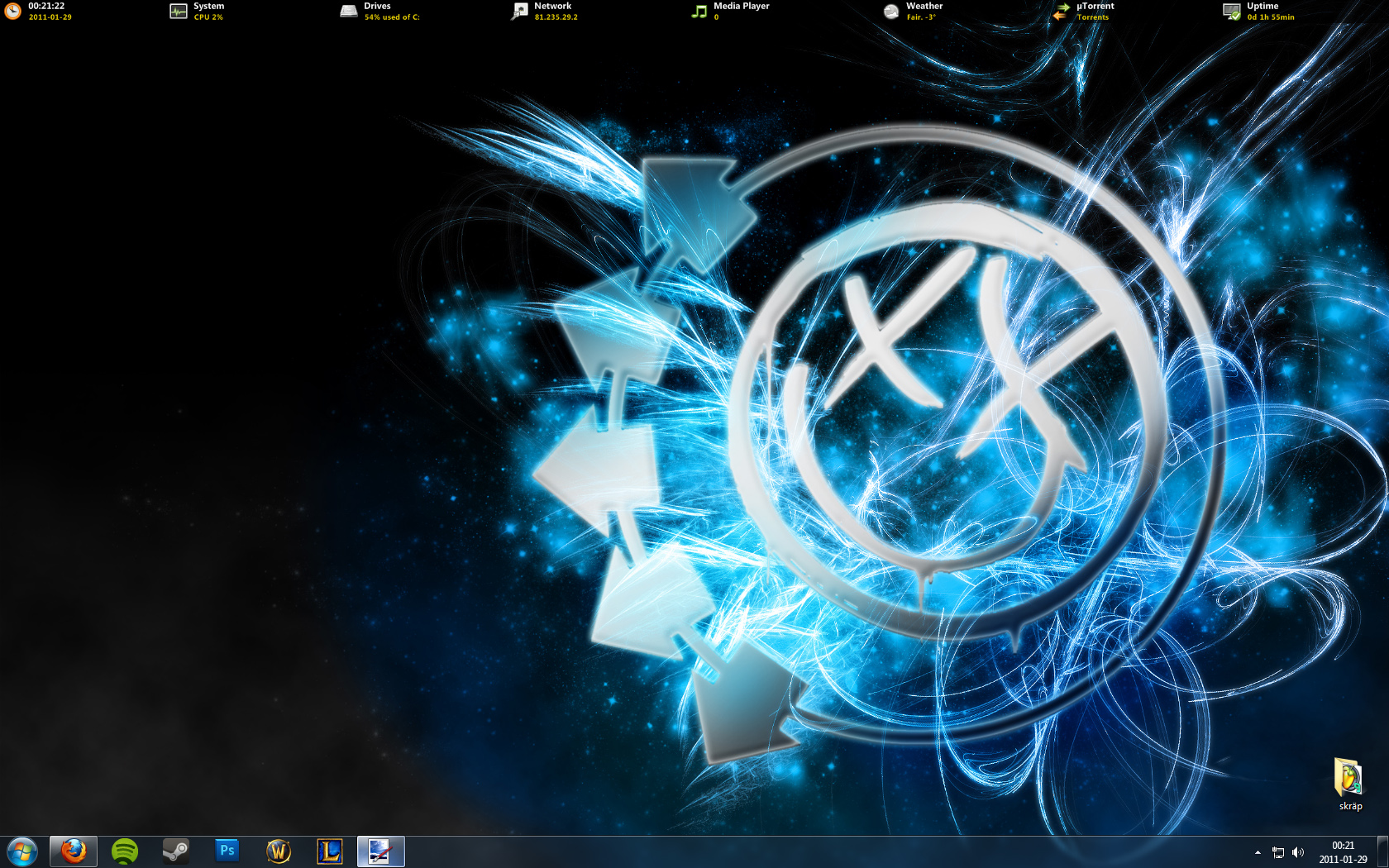1389x868 pixels.
Task: Click the 'Media Player' label
Action: pos(742,6)
